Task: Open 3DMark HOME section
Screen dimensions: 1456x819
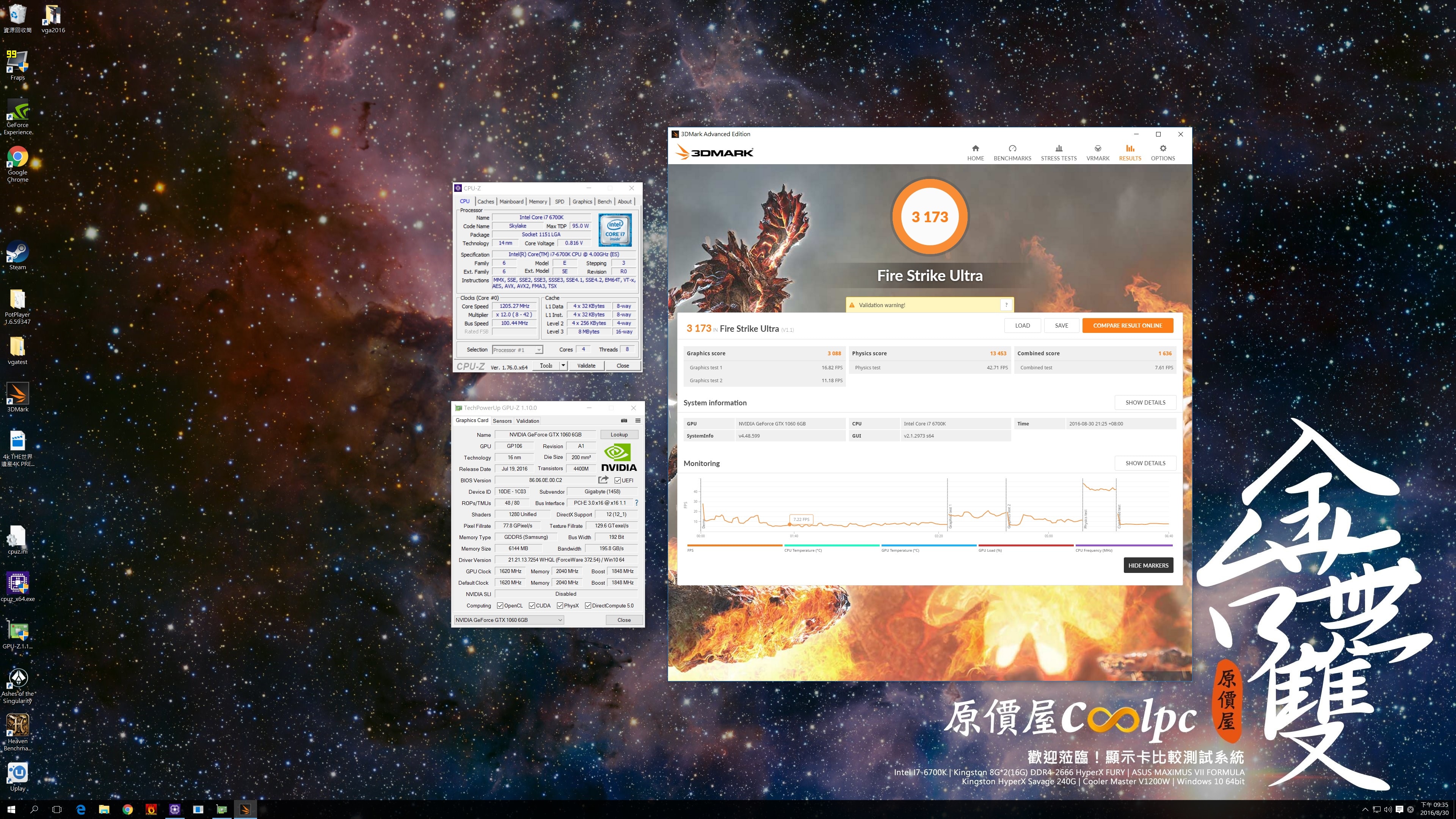Action: click(975, 152)
